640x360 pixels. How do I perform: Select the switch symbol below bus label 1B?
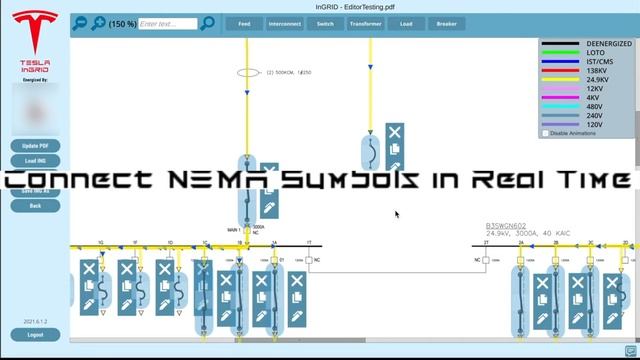240,300
